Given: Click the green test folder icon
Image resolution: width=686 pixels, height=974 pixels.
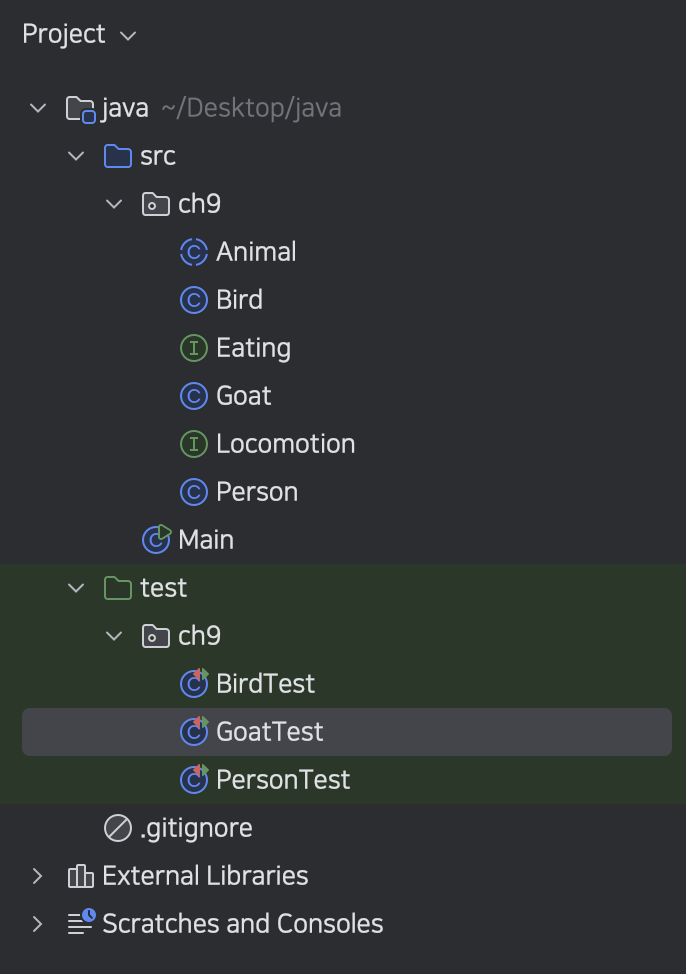Looking at the screenshot, I should point(118,588).
